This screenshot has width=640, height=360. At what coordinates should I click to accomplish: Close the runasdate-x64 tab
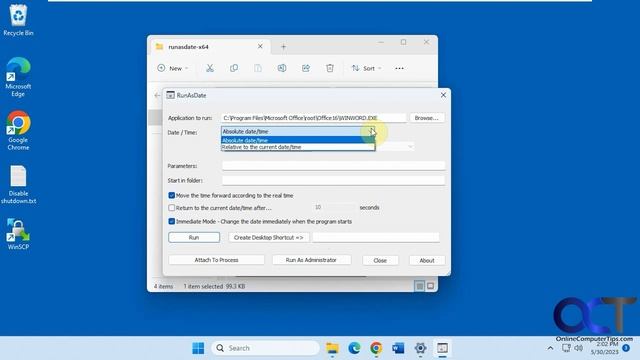[260, 47]
